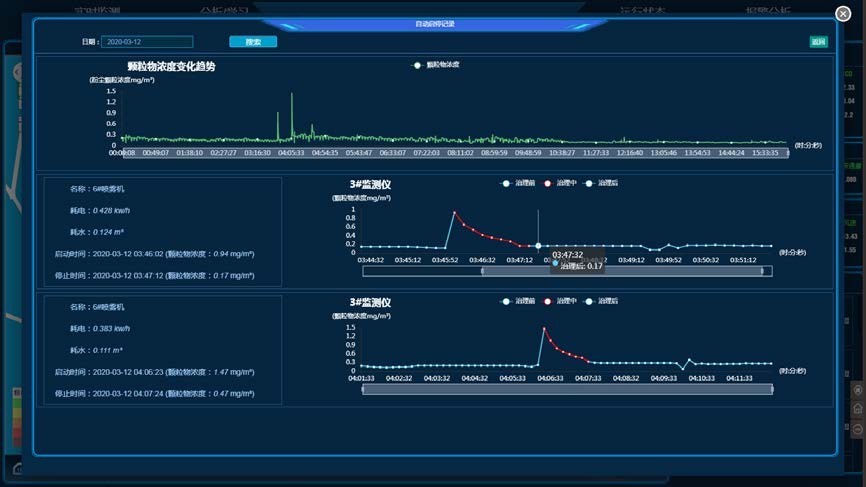Focus the date field showing 2020-03-12
The height and width of the screenshot is (487, 866).
pos(147,42)
